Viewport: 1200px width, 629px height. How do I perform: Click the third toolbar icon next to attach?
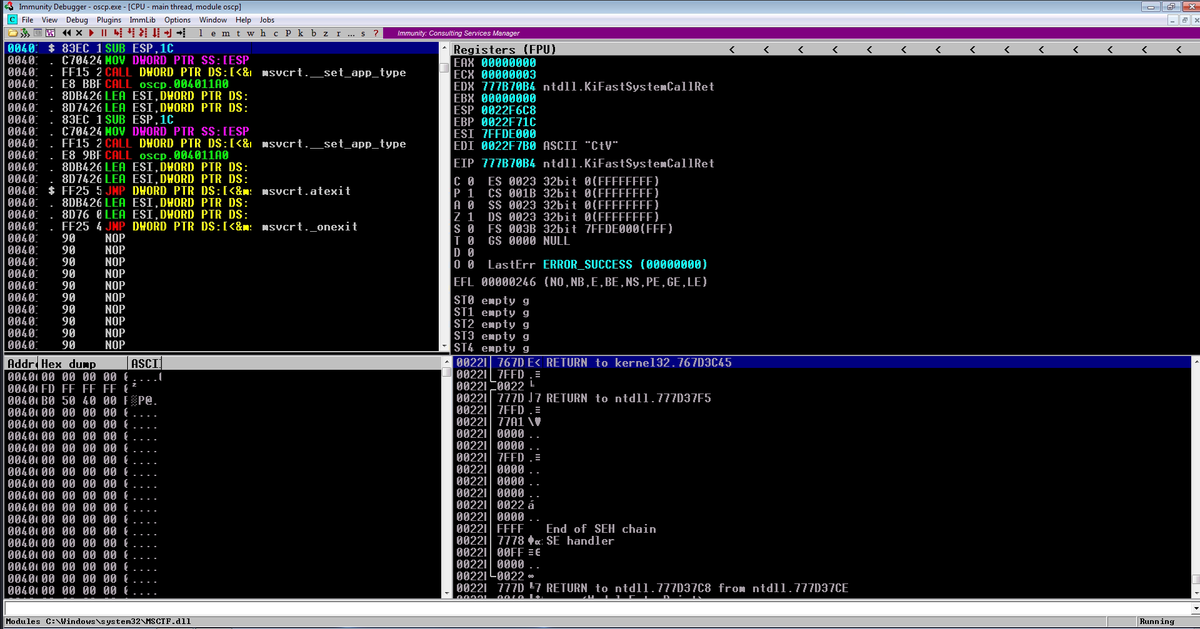coord(38,33)
